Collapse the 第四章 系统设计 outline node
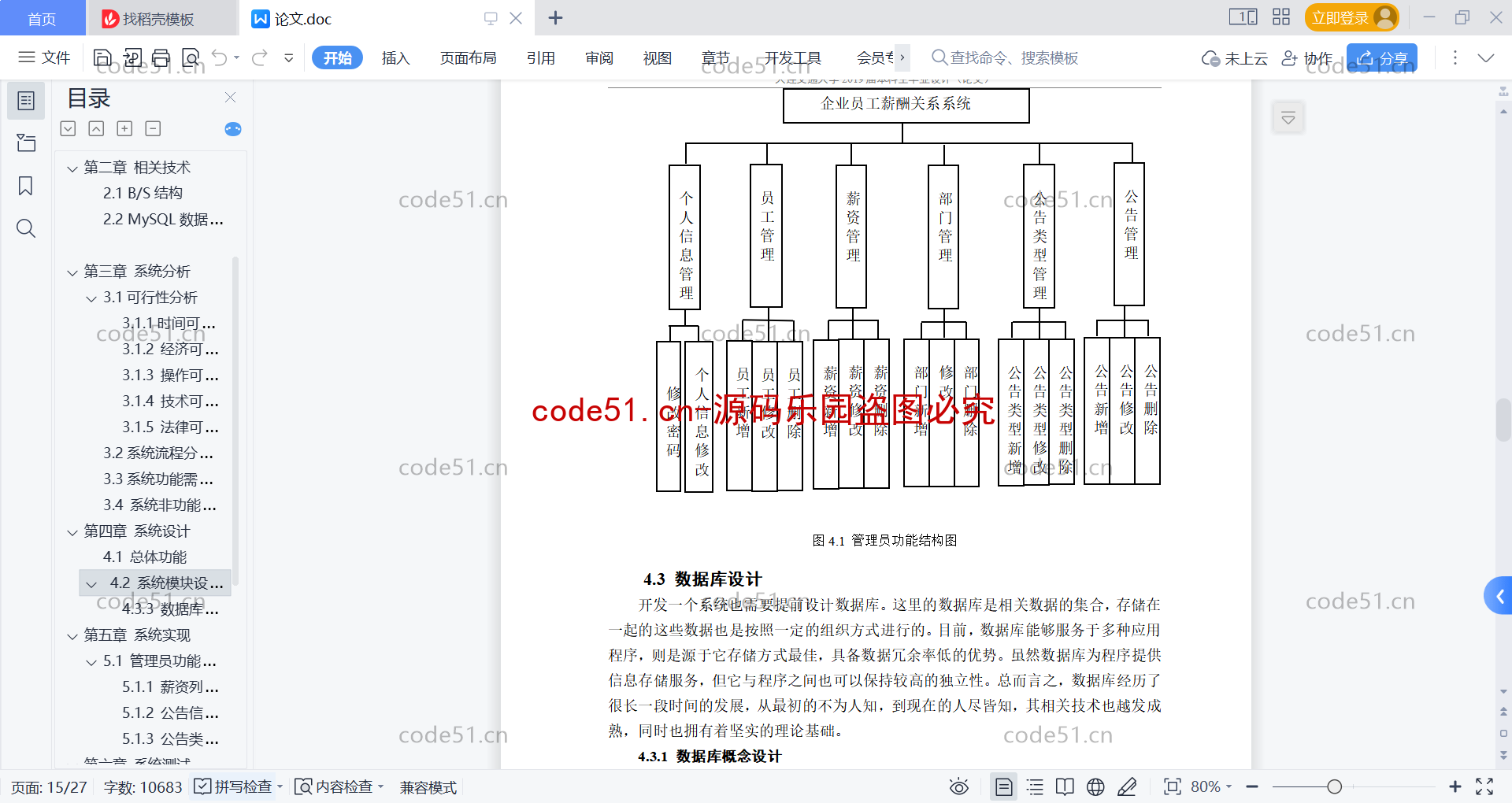The image size is (1512, 803). pyautogui.click(x=72, y=532)
